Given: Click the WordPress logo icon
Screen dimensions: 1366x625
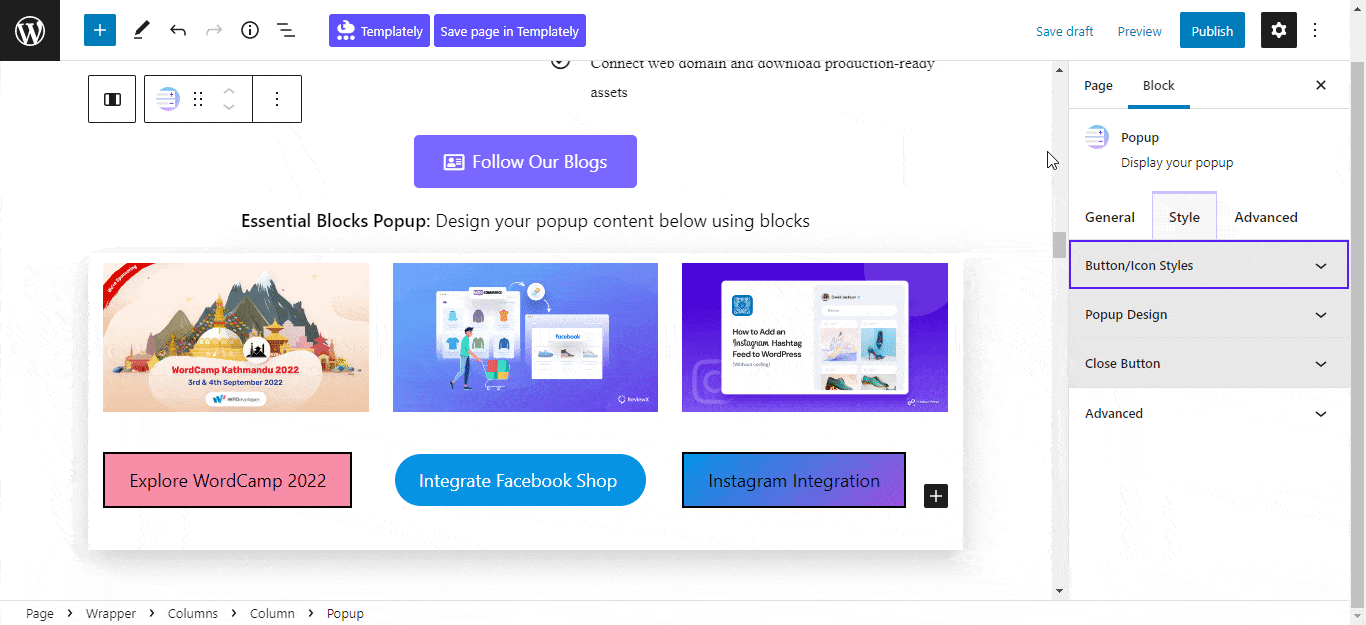Looking at the screenshot, I should (30, 30).
